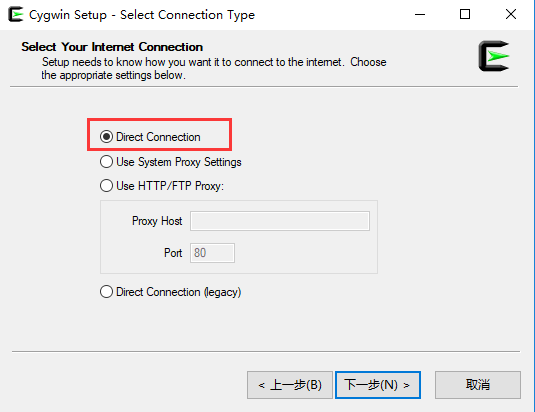Click the setup description text under heading
Image resolution: width=535 pixels, height=412 pixels.
[214, 69]
